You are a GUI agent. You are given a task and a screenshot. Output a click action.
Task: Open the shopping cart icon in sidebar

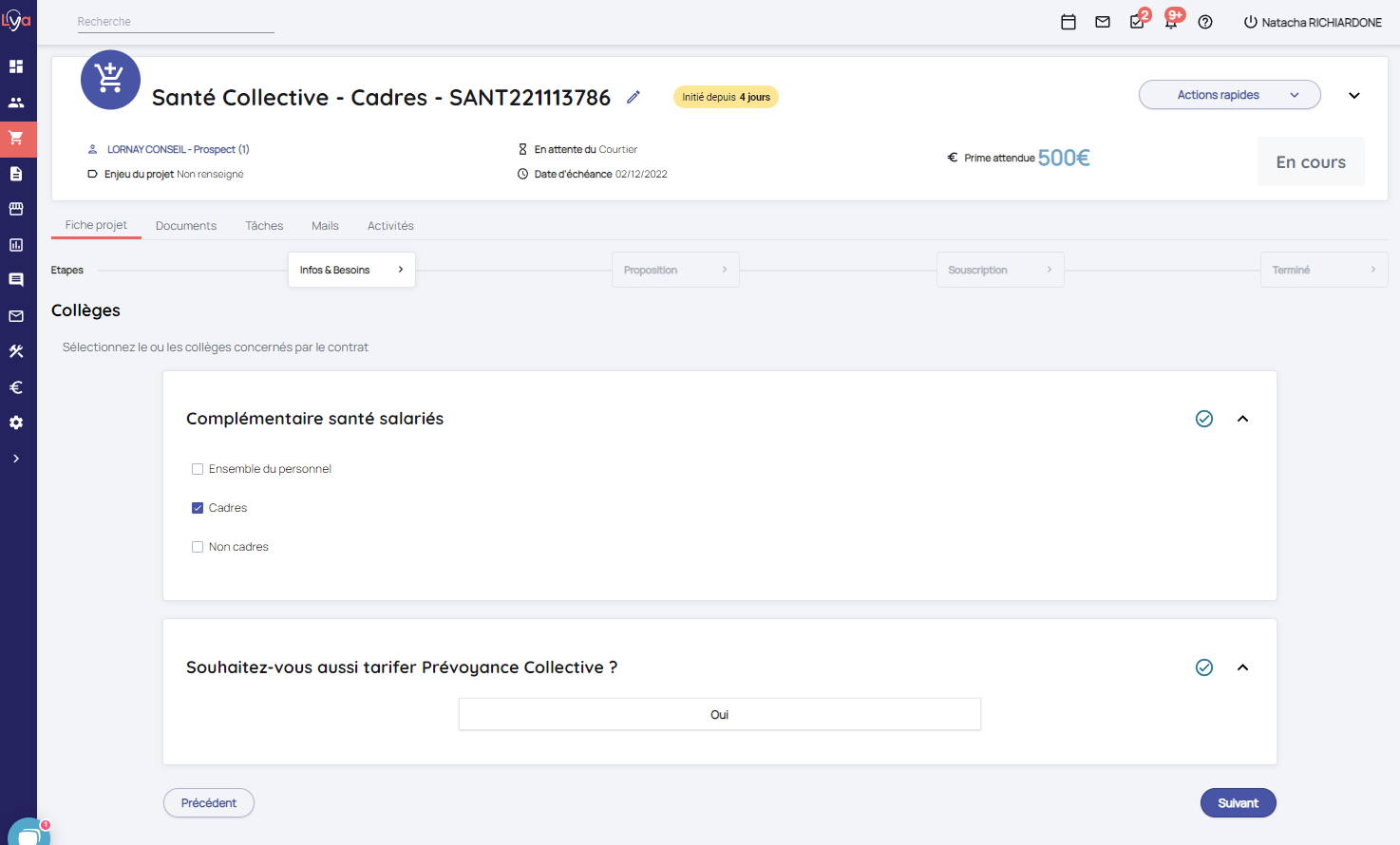coord(16,138)
